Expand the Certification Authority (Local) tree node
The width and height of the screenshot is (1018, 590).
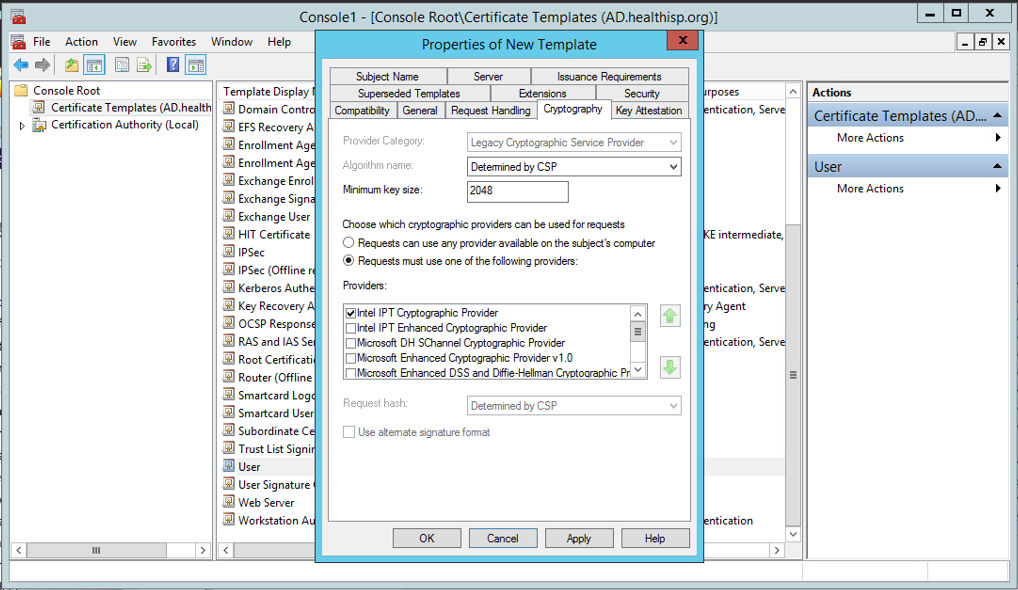tap(22, 125)
